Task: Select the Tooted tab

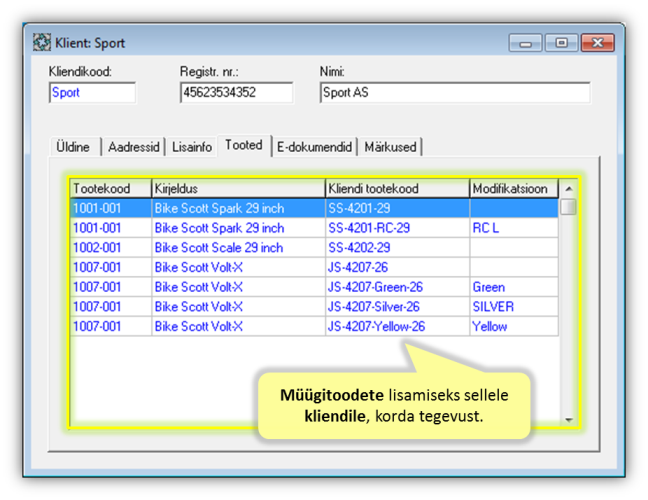Action: coord(244,145)
